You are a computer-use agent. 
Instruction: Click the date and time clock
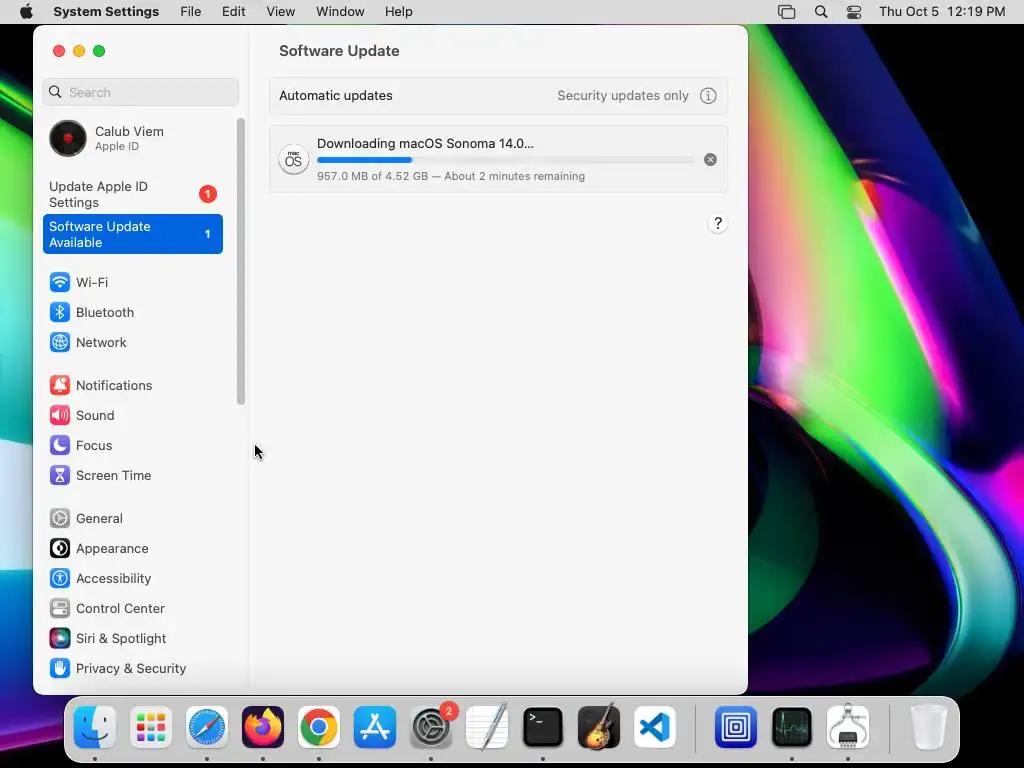(x=942, y=12)
